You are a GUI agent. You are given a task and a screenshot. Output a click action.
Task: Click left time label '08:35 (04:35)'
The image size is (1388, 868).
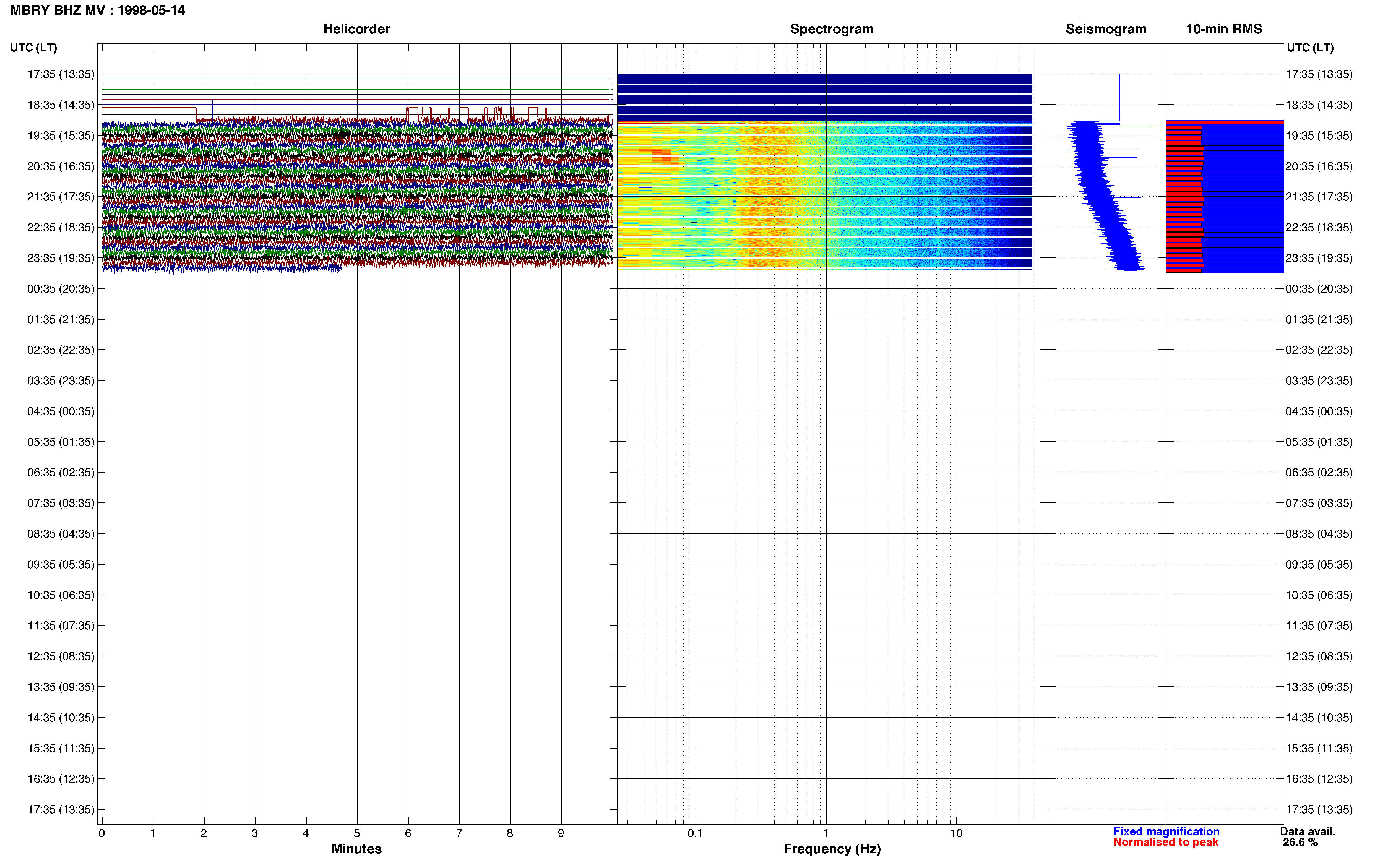61,534
